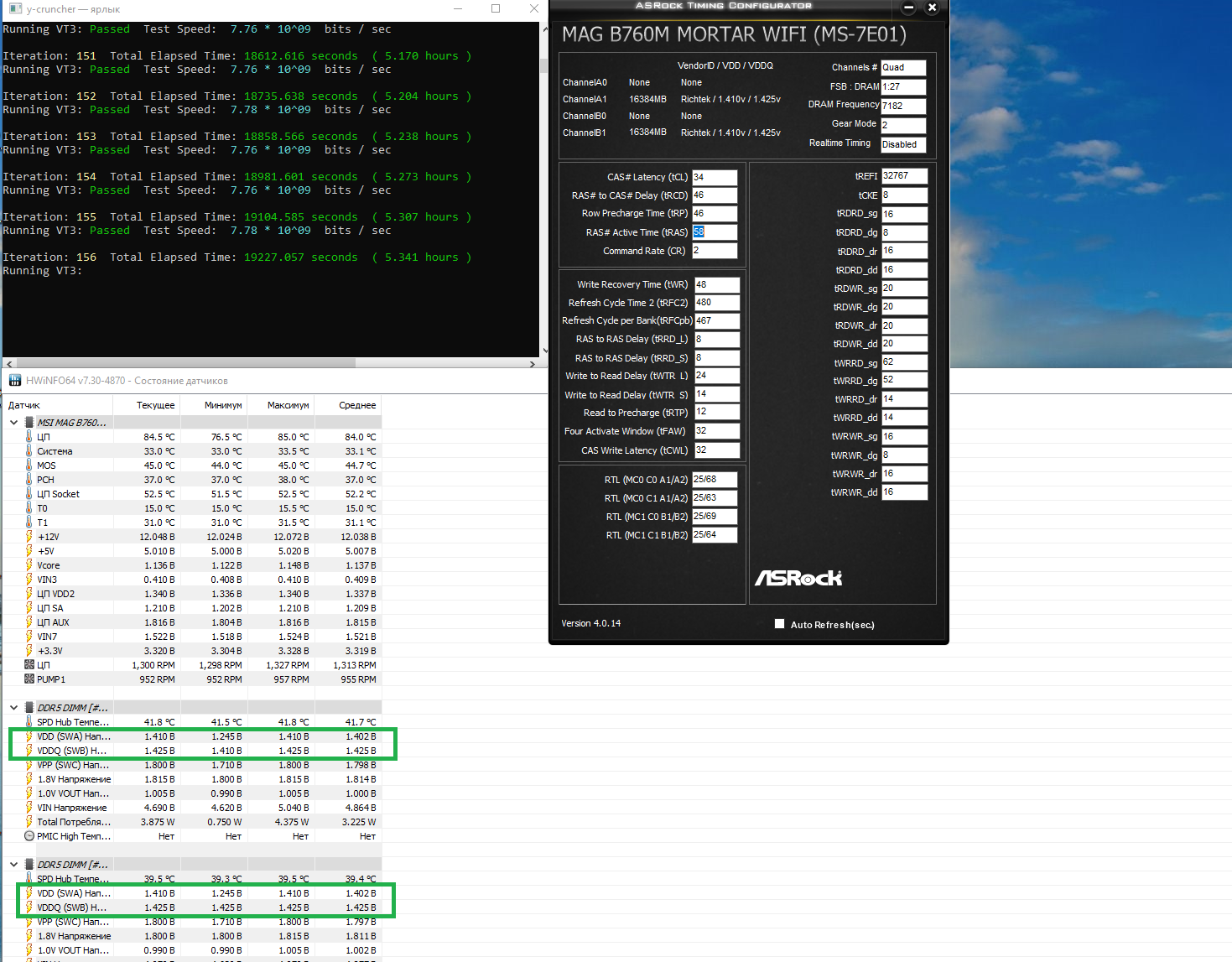Click the Row Precharge Time (tRP) field
Screen dimensions: 1232x962
point(715,214)
